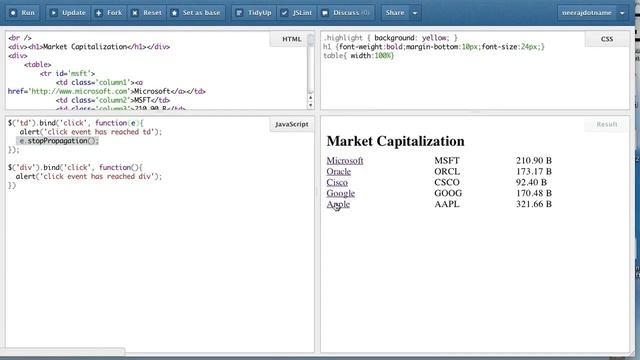Click the Update button
This screenshot has height=360, width=640.
click(x=68, y=13)
